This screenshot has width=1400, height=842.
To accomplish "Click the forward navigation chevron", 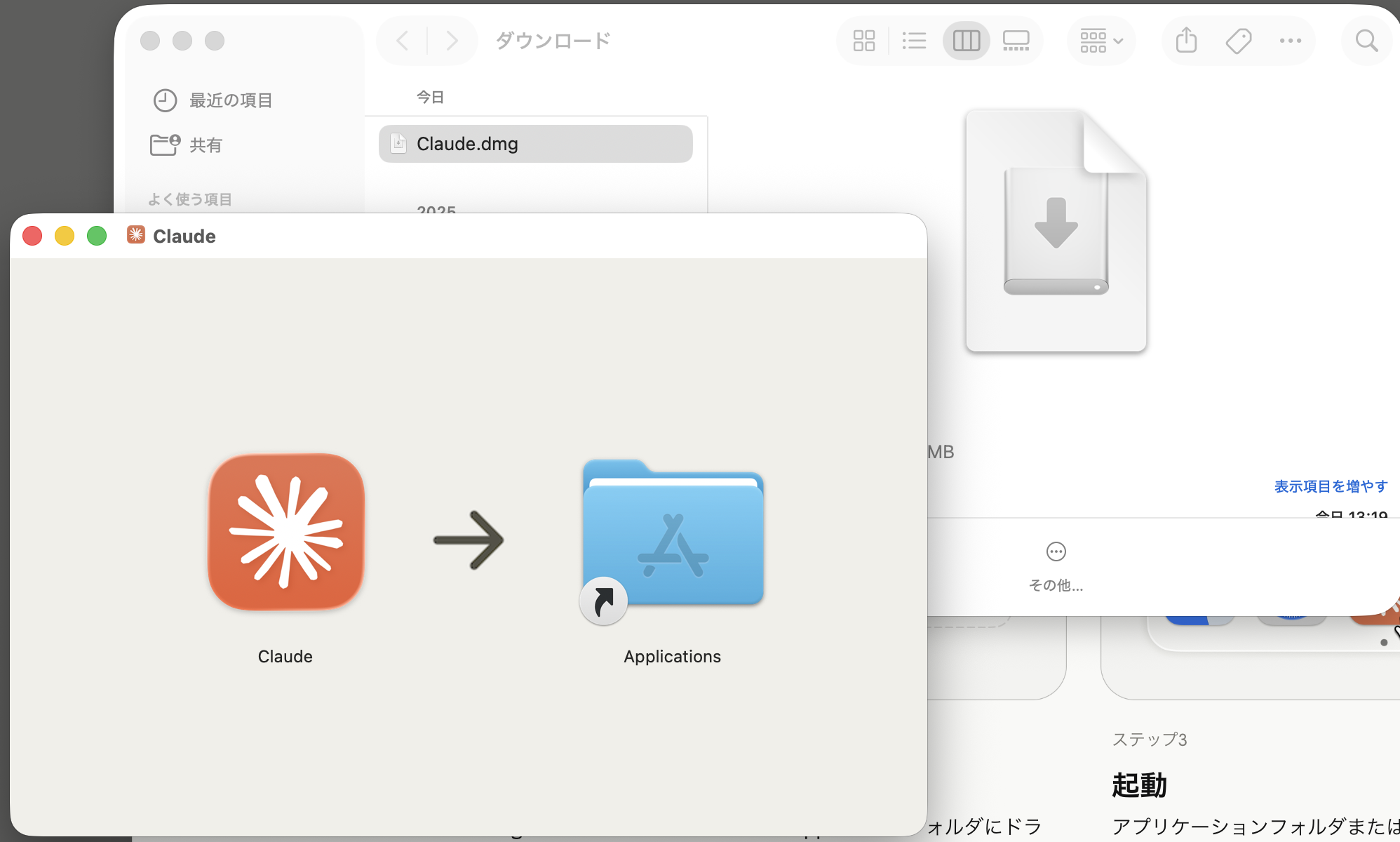I will (452, 40).
